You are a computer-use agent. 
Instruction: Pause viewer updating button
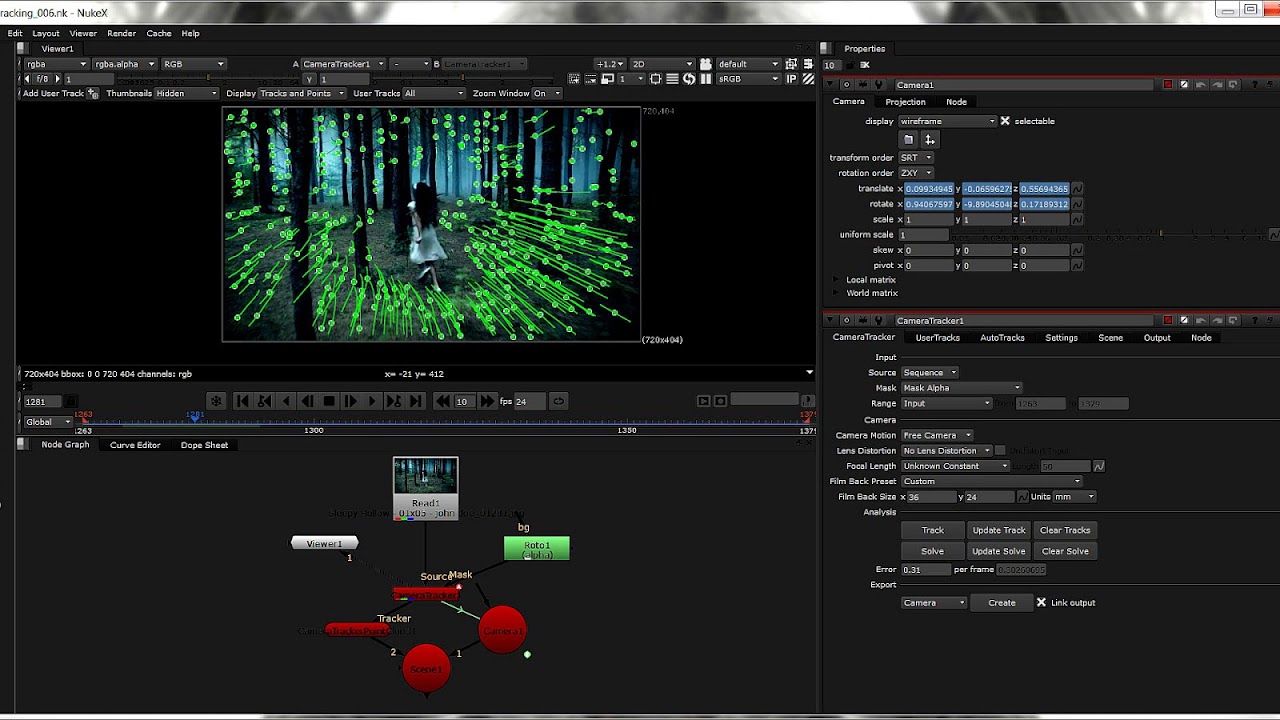706,79
